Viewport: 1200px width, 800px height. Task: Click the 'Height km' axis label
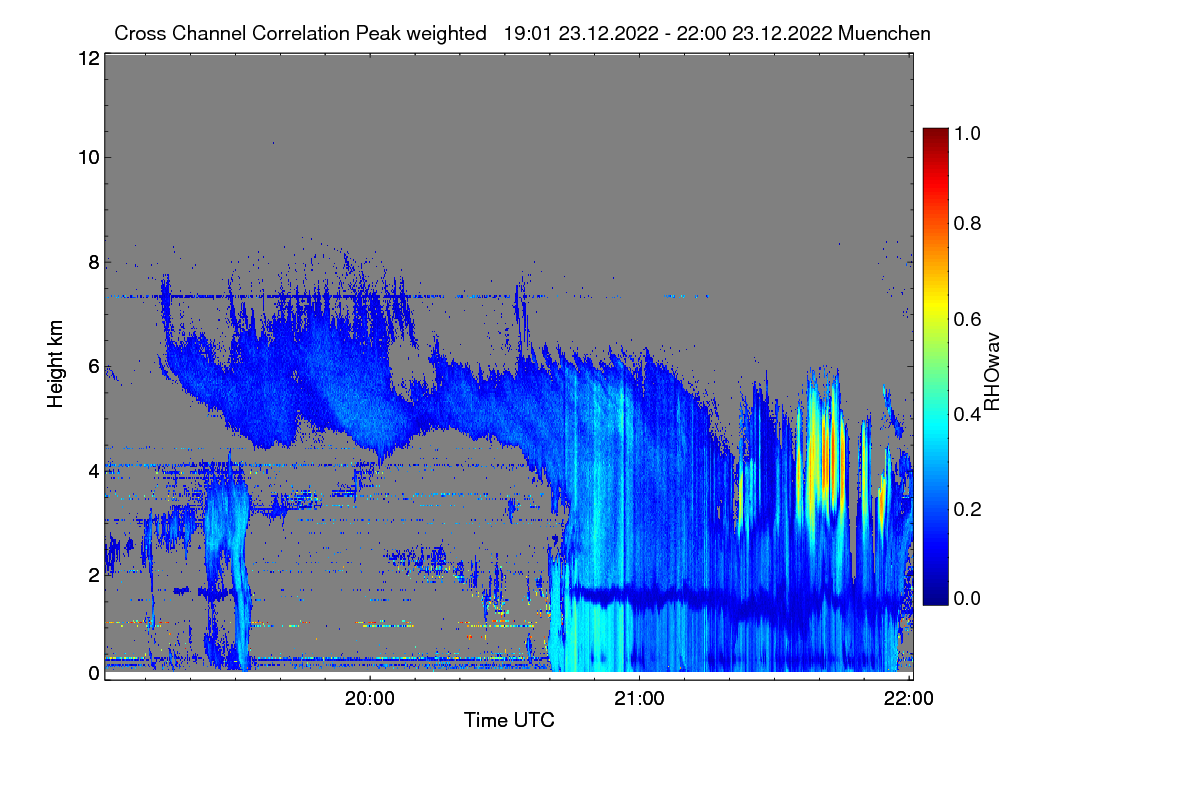click(55, 365)
